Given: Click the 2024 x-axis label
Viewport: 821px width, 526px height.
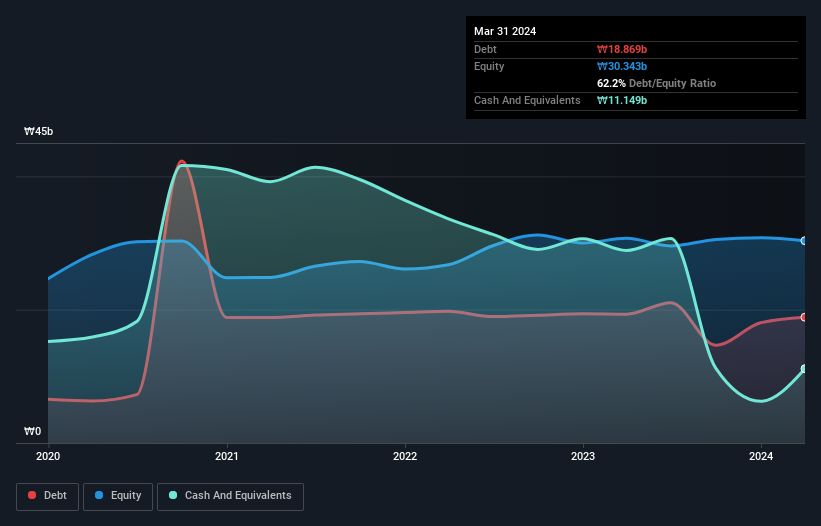Looking at the screenshot, I should (x=761, y=456).
